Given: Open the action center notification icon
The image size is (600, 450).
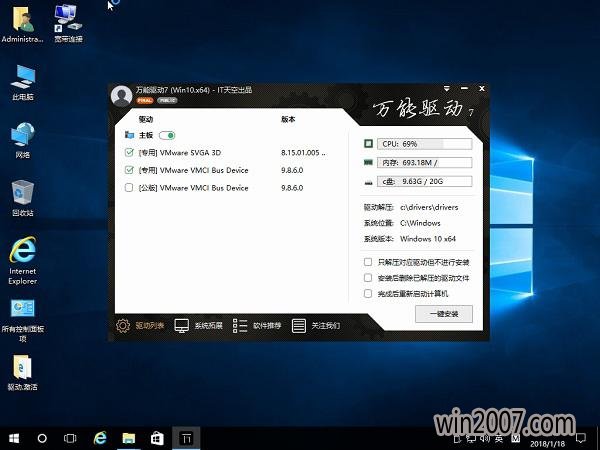Looking at the screenshot, I should coord(581,437).
